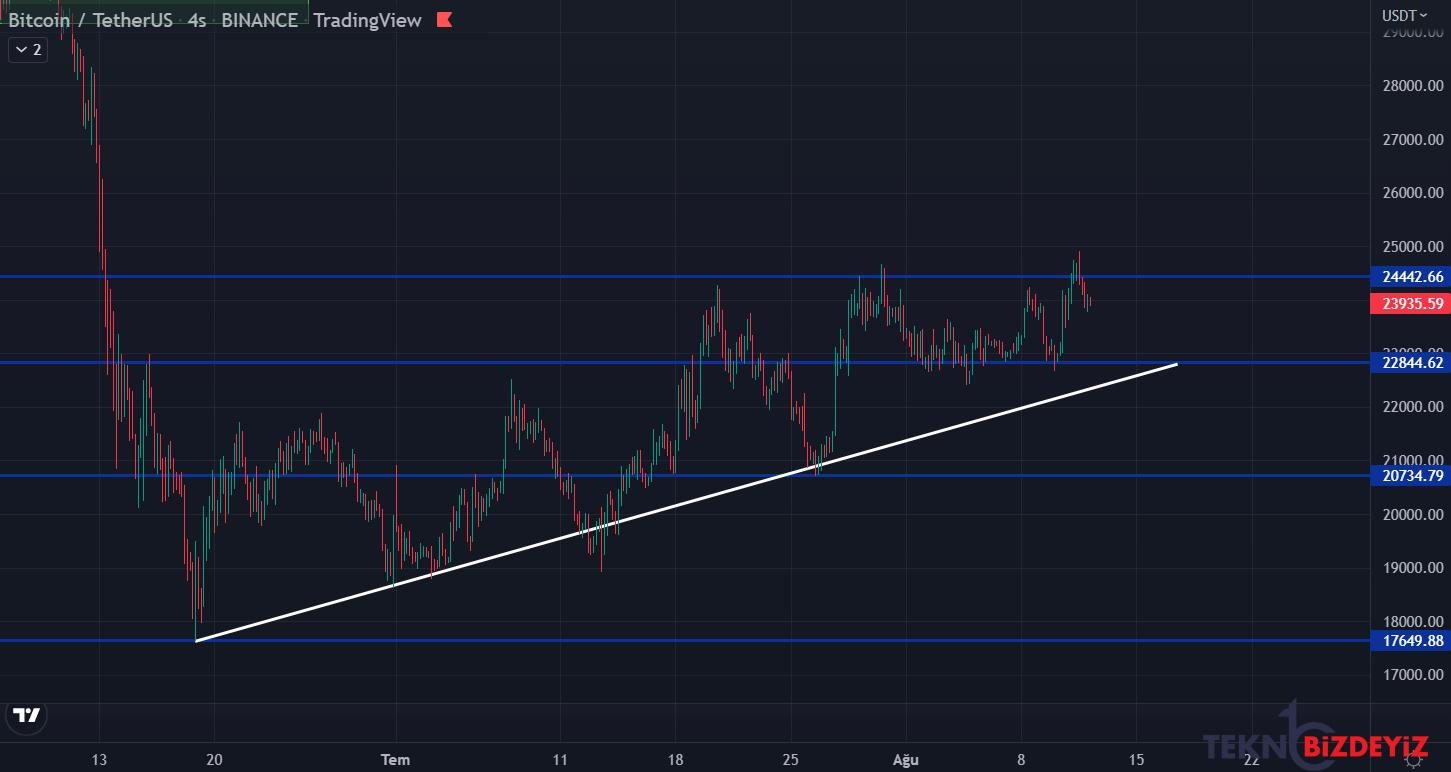Select the 24442.66 price label
The width and height of the screenshot is (1451, 772).
coord(1412,277)
